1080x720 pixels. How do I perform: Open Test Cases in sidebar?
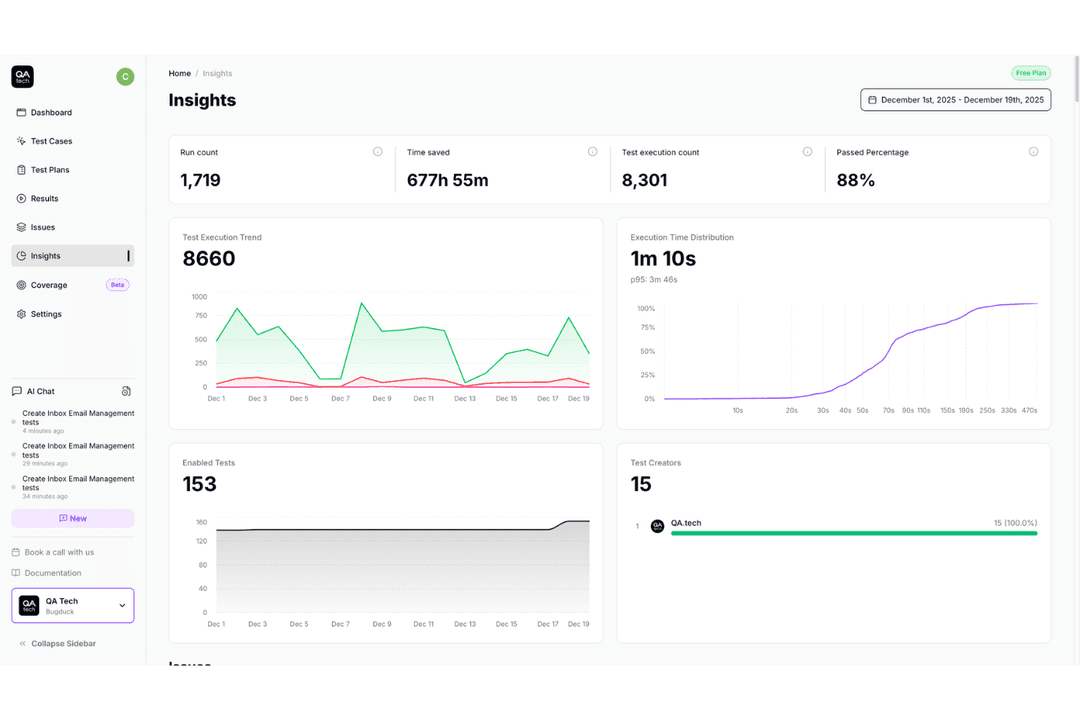72,141
